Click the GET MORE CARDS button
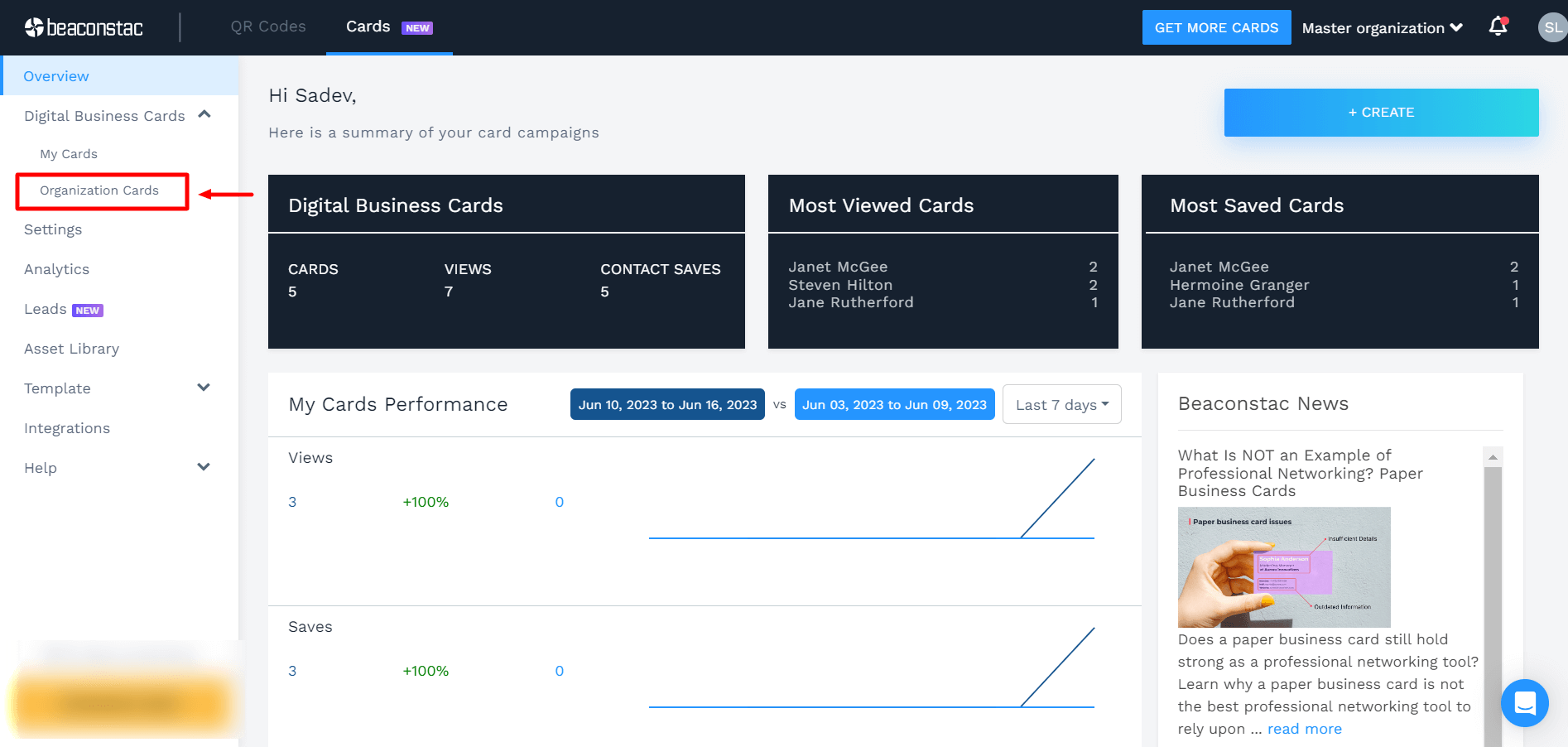 (x=1216, y=27)
